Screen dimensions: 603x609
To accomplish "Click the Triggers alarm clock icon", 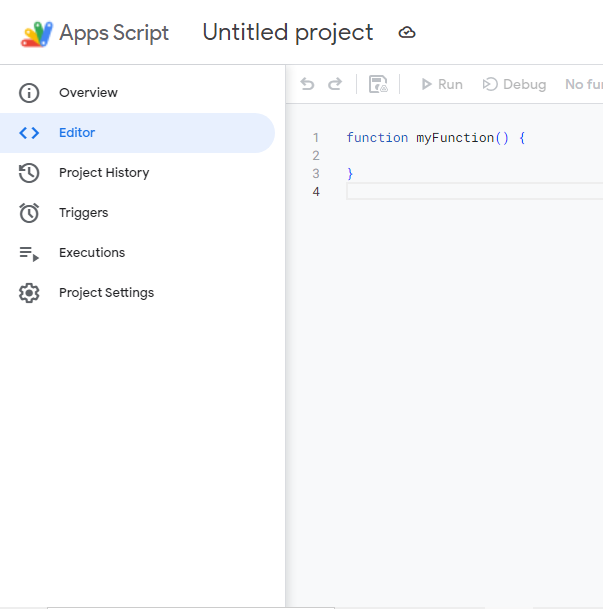I will click(29, 213).
